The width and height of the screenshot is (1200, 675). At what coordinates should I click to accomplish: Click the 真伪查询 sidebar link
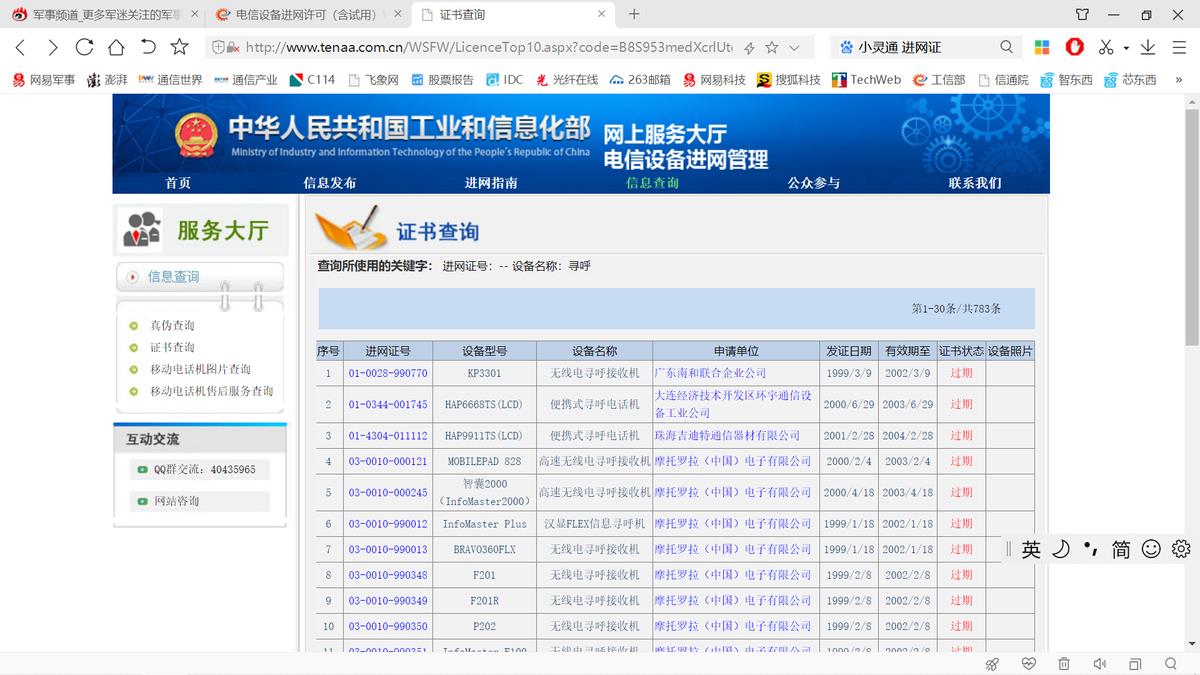pos(172,325)
